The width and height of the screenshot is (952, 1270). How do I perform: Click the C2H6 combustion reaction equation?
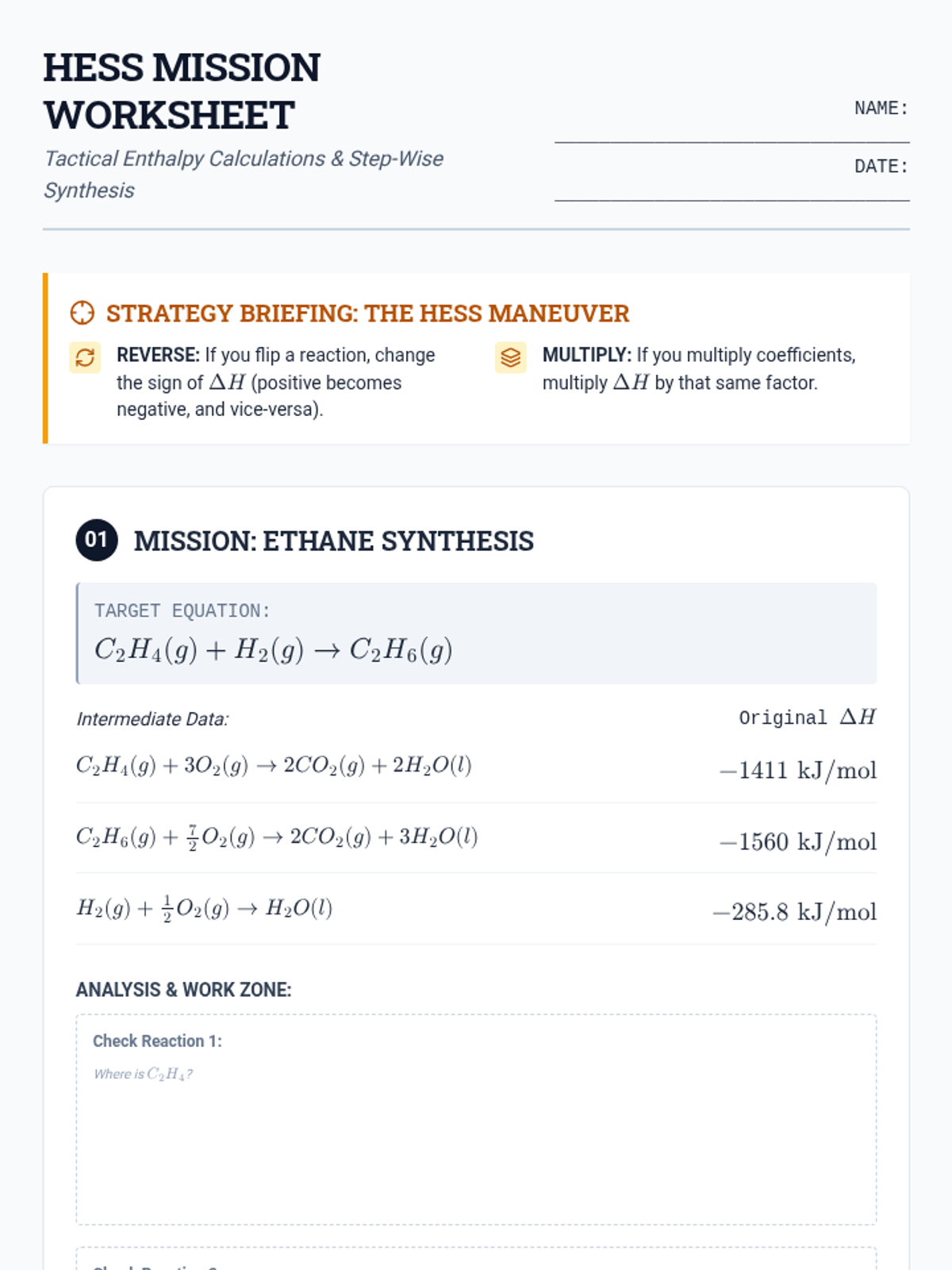point(277,837)
